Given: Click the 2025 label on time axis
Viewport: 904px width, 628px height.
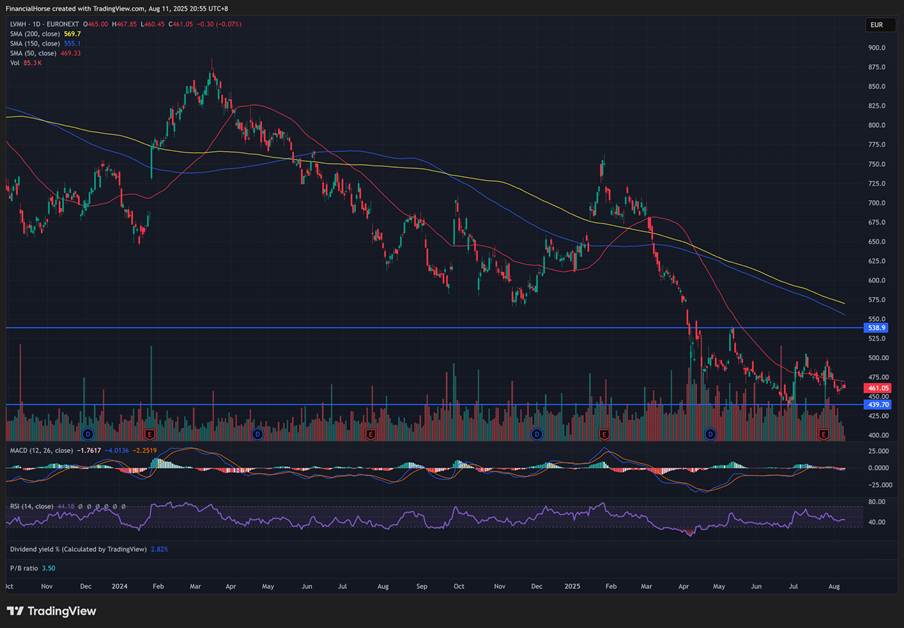Looking at the screenshot, I should 572,586.
